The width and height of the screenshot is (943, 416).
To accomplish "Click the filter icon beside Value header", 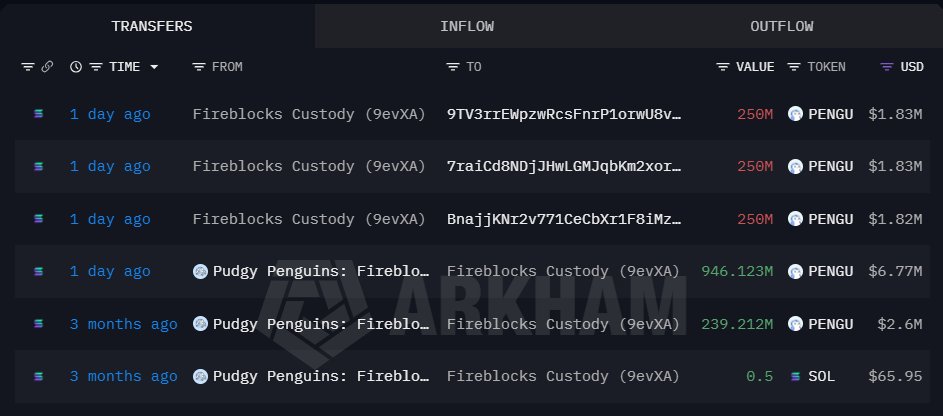I will coord(722,67).
